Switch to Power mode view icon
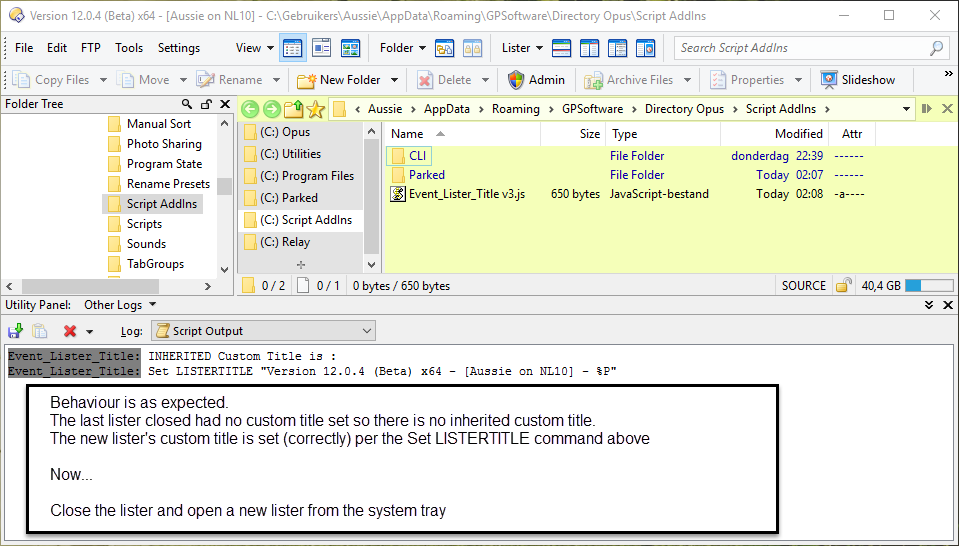 [322, 48]
